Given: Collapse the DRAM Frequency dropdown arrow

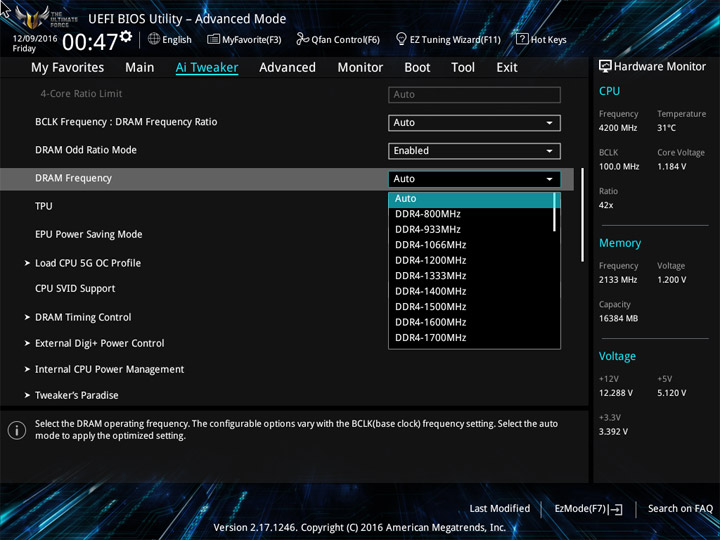Looking at the screenshot, I should click(549, 179).
